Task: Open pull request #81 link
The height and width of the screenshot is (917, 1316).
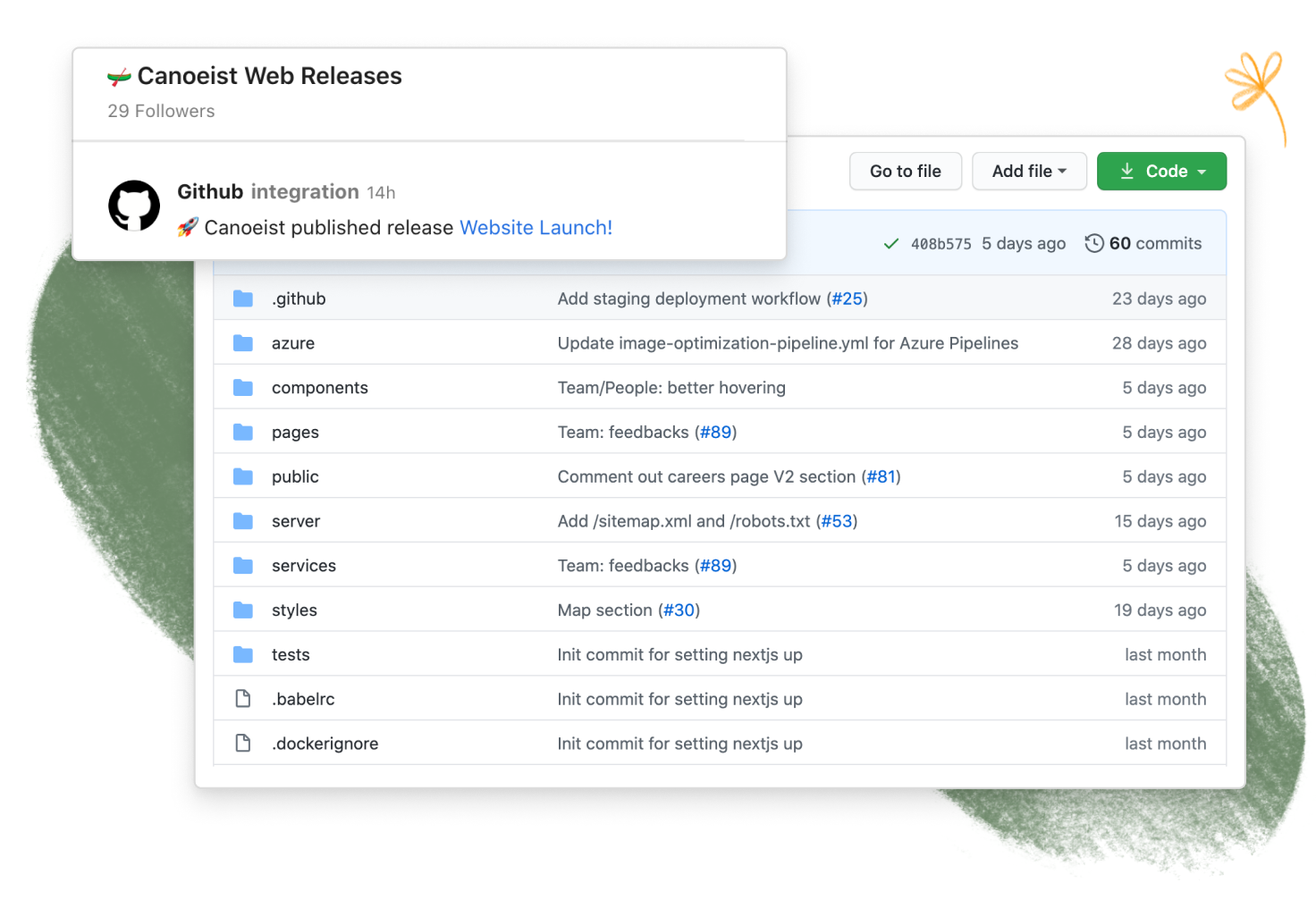Action: (882, 477)
